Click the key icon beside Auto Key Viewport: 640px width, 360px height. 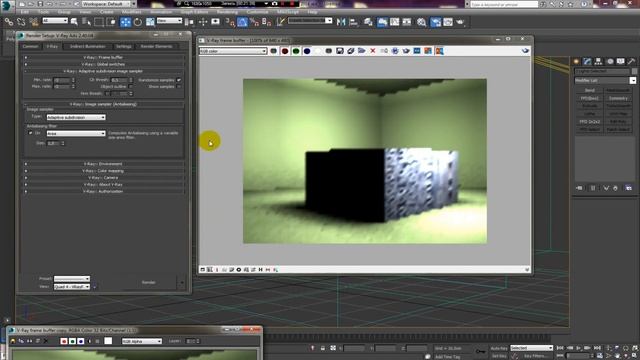[x=480, y=351]
